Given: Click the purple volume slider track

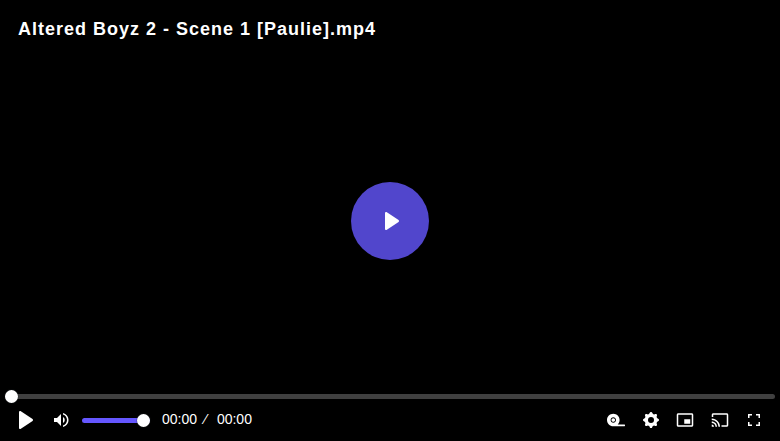Looking at the screenshot, I should (x=112, y=421).
